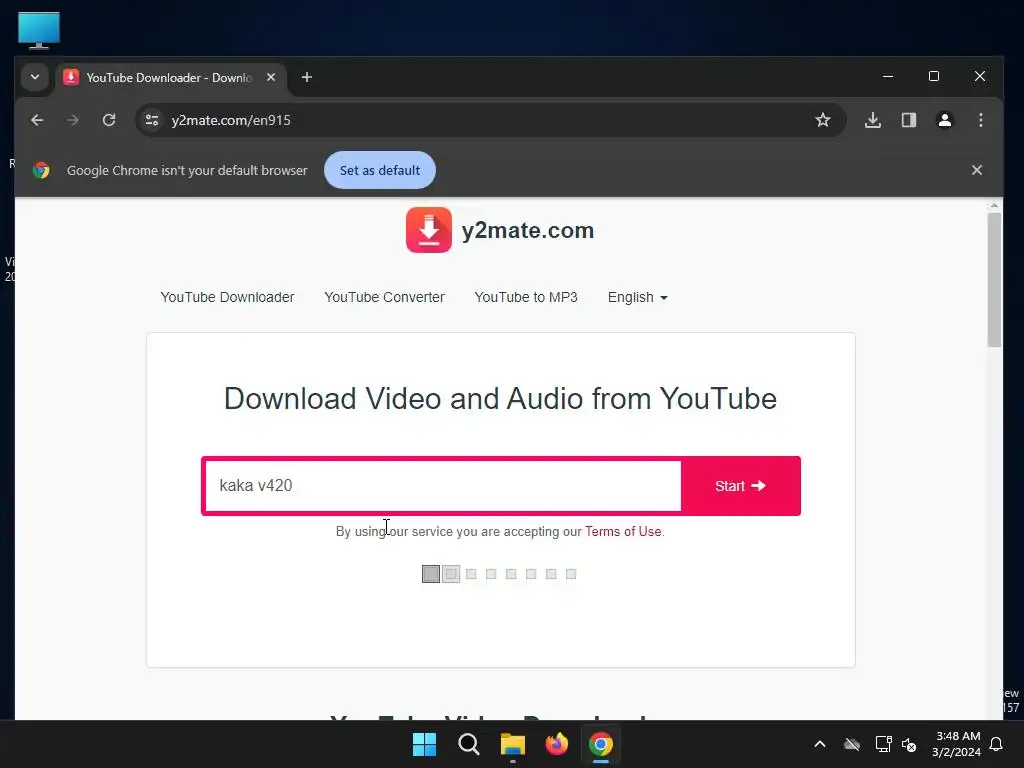Click the muted volume tray icon

(x=909, y=744)
